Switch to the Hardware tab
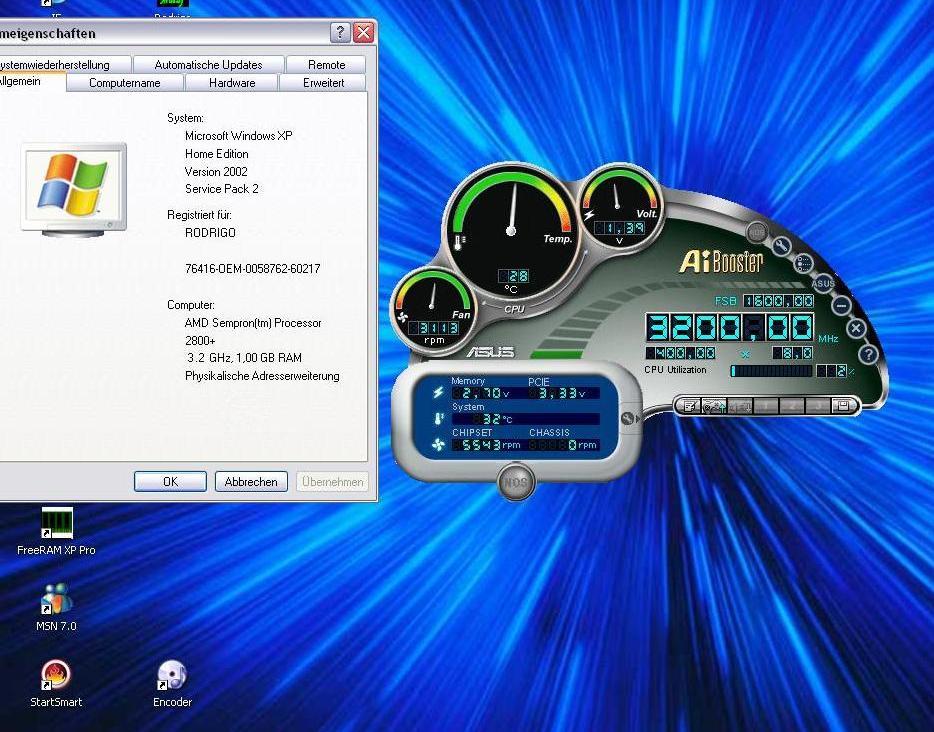 pos(232,83)
